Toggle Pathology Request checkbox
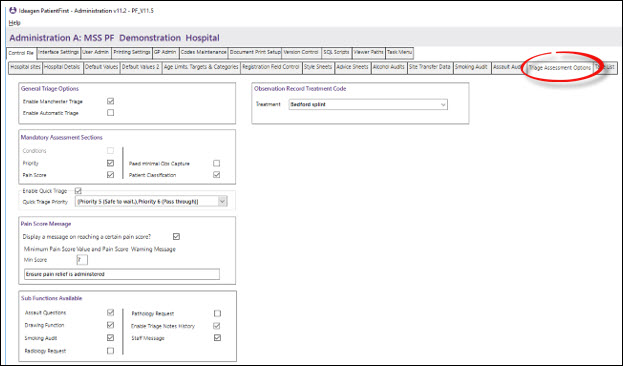 [x=217, y=314]
